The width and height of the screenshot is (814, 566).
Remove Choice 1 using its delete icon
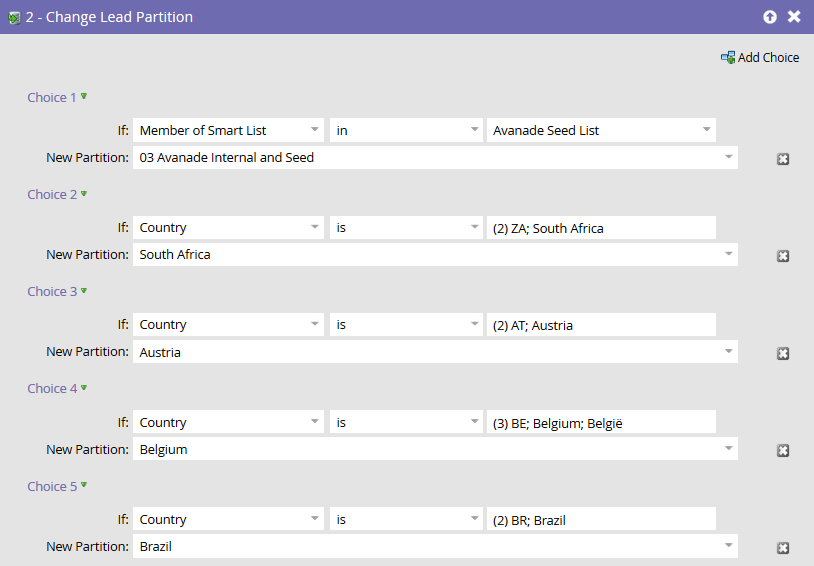tap(783, 159)
